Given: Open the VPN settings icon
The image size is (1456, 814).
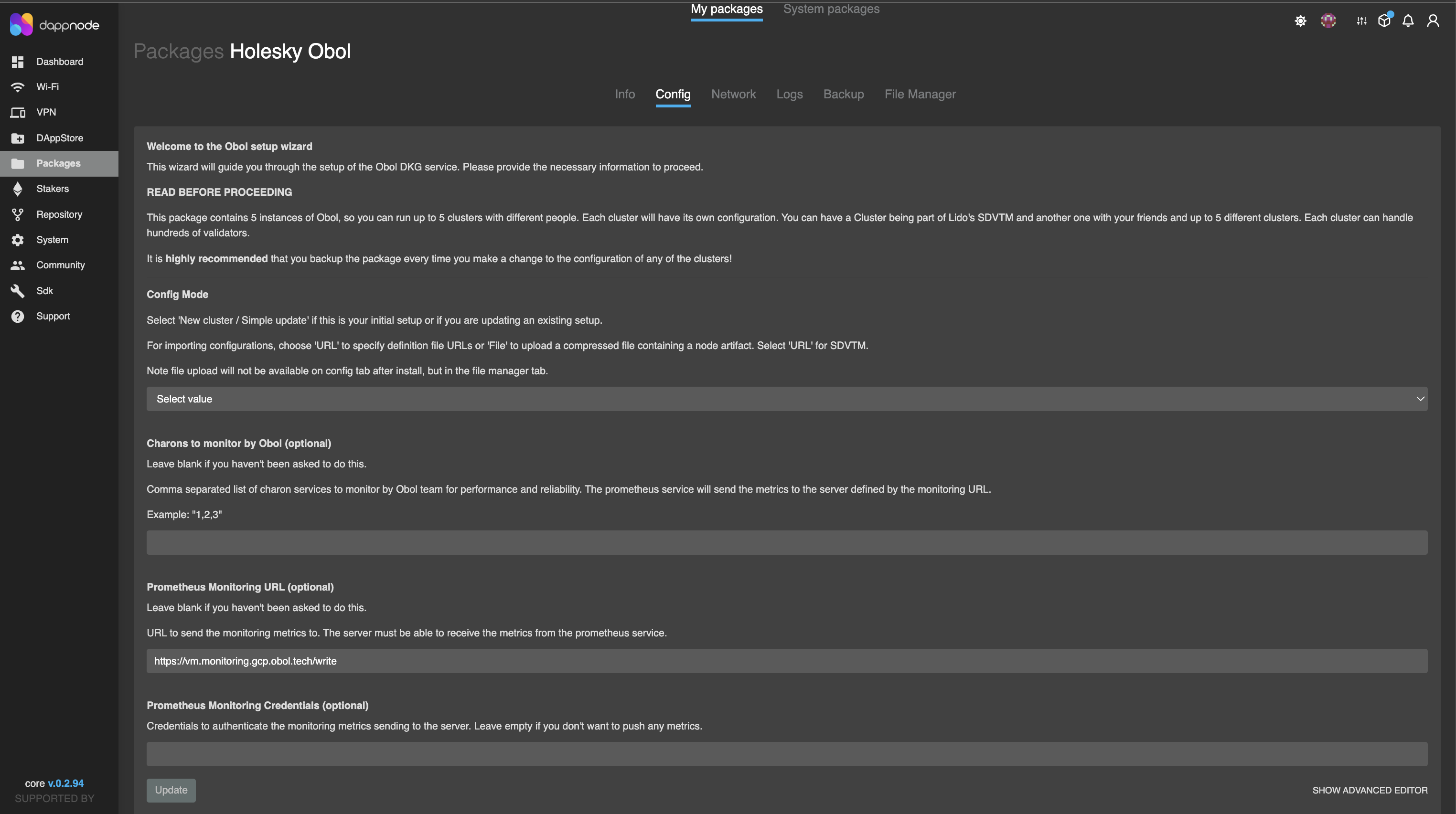Looking at the screenshot, I should (x=18, y=112).
